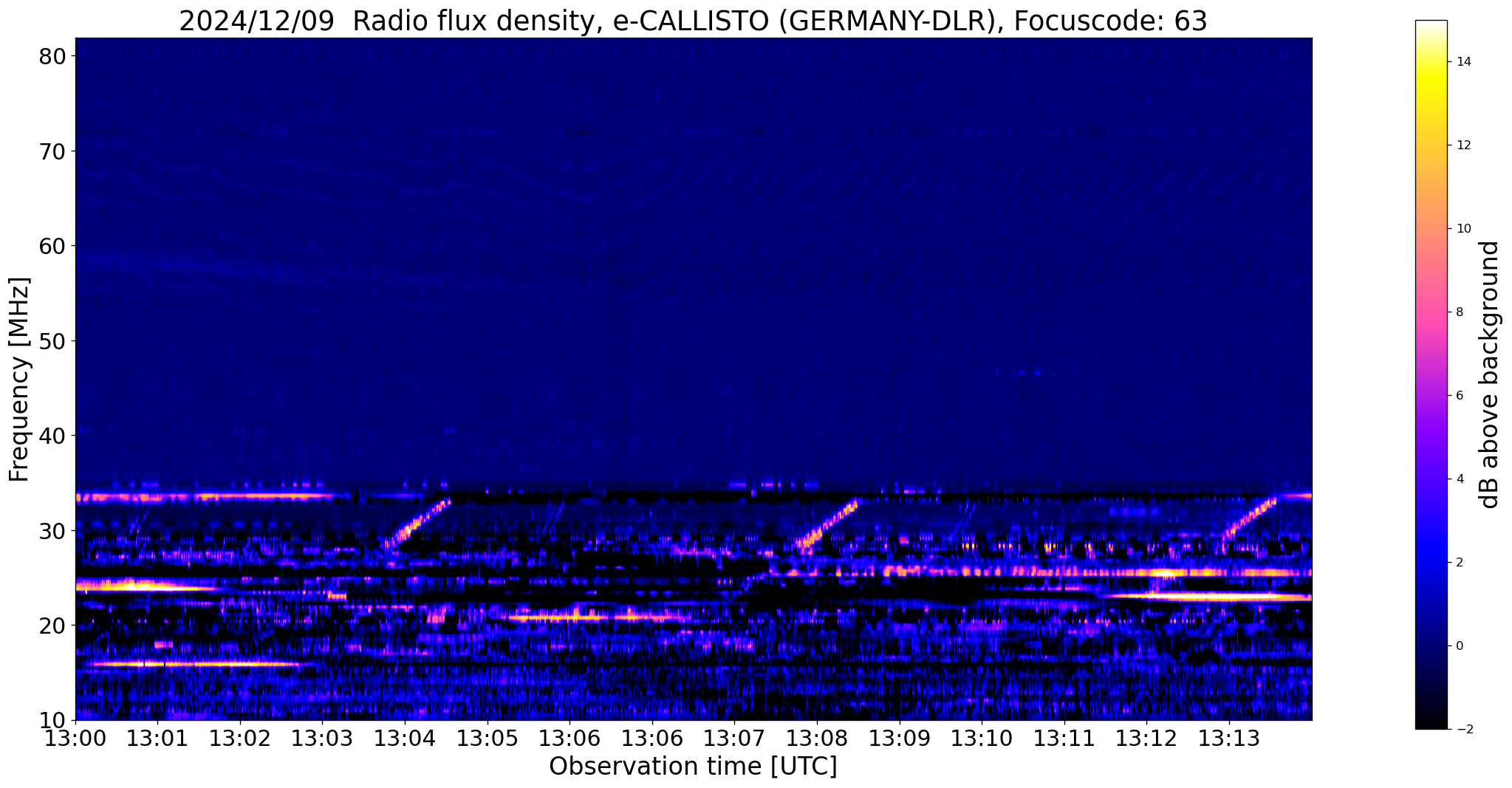Click the 50 frequency tick label
This screenshot has width=1512, height=788.
tap(54, 341)
